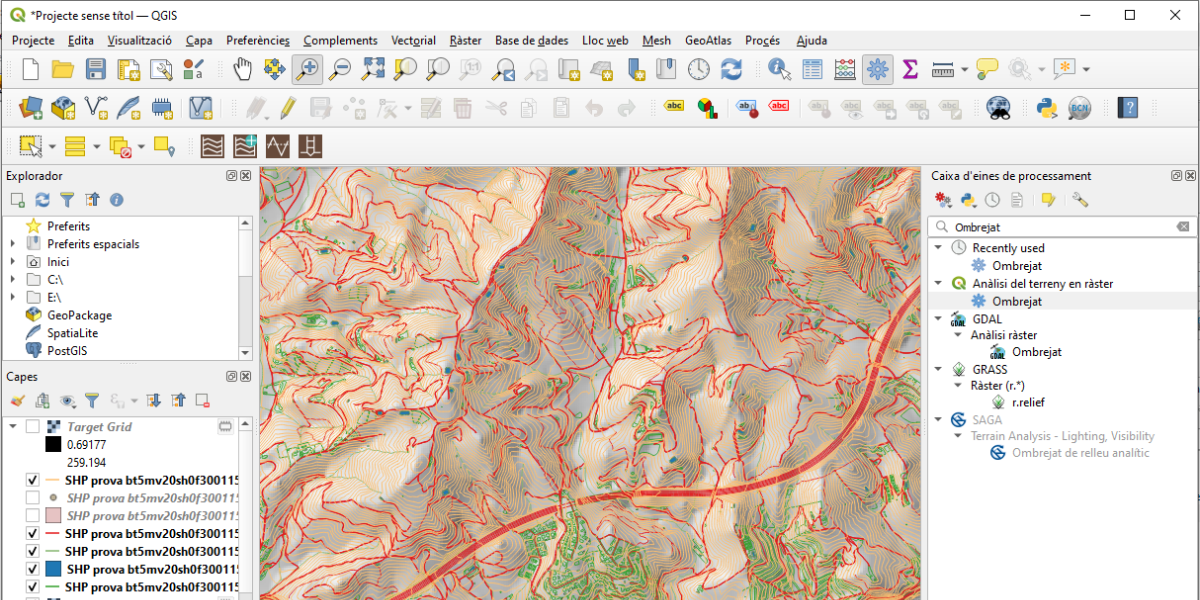This screenshot has width=1200, height=600.
Task: Open the Vectorial menu
Action: point(413,40)
